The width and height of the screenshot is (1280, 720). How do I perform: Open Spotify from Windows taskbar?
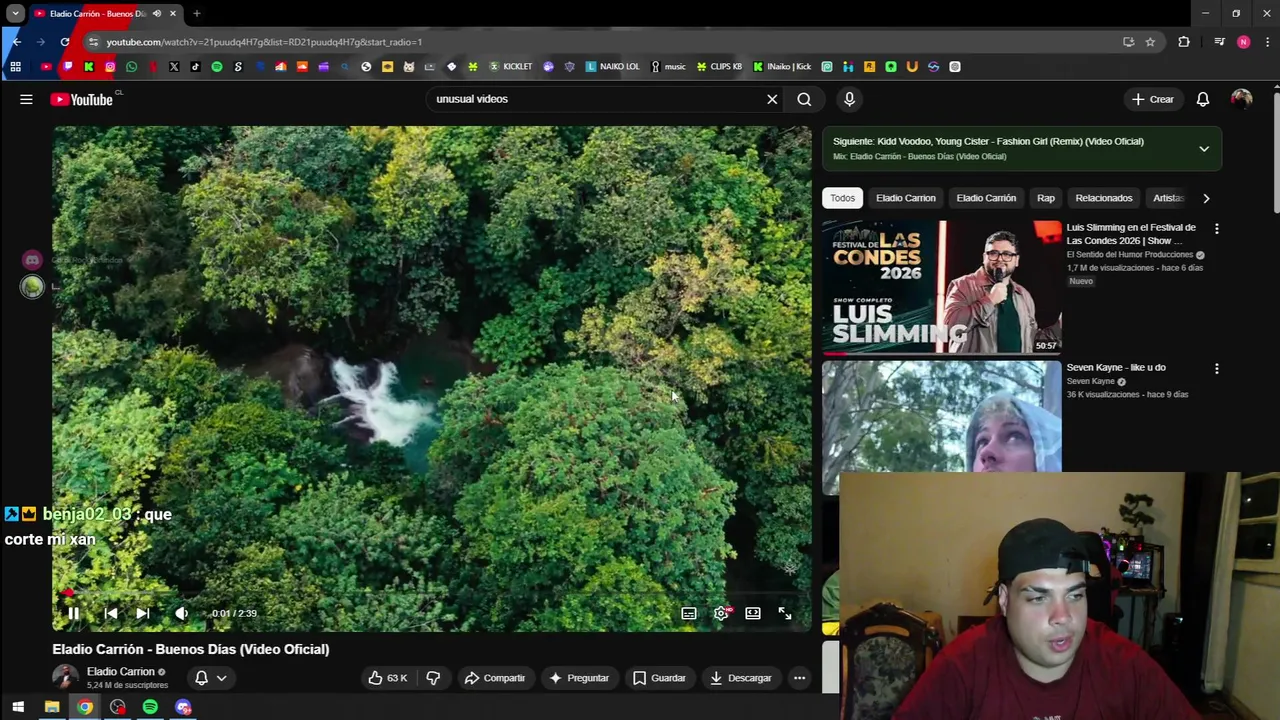click(x=150, y=707)
